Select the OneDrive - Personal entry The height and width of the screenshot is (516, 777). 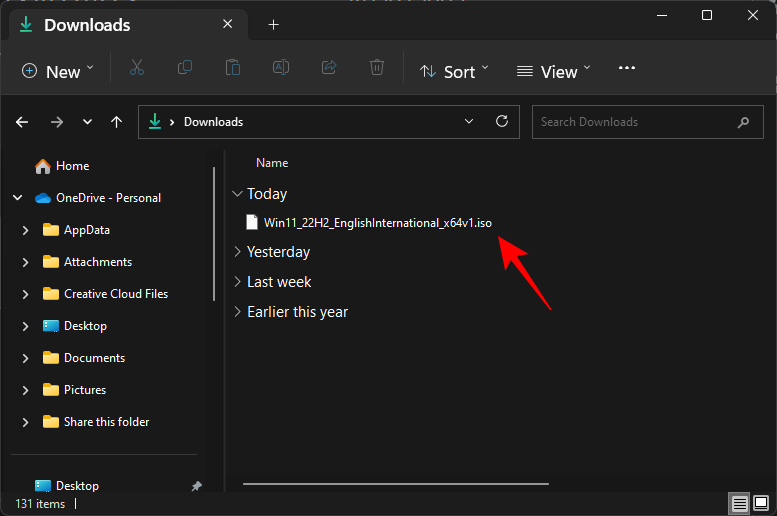click(x=98, y=198)
